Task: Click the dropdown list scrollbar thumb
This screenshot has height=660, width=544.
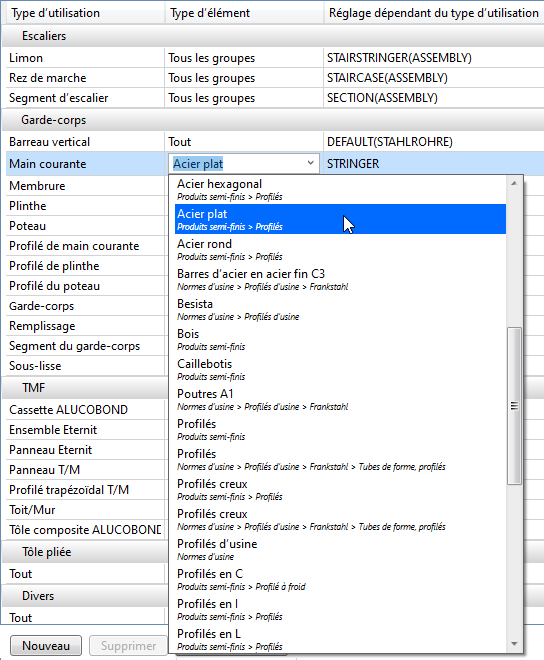Action: [514, 406]
